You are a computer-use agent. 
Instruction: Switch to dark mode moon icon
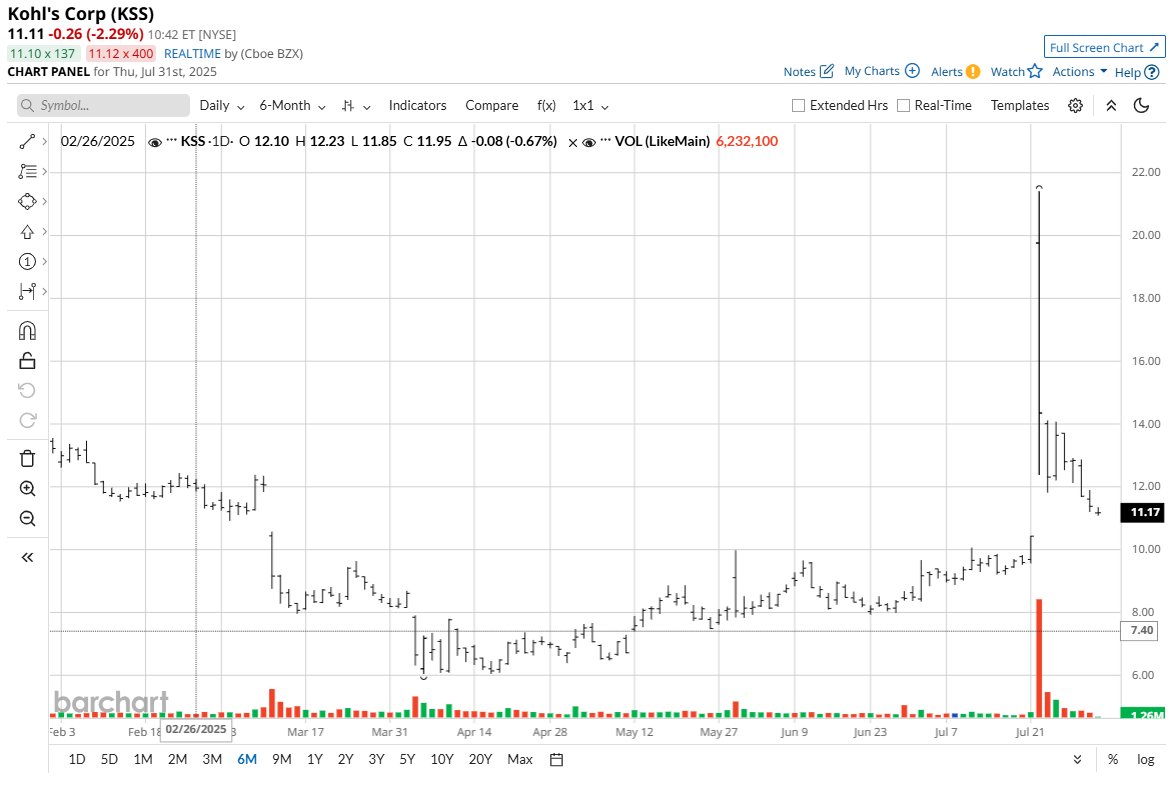click(x=1141, y=106)
